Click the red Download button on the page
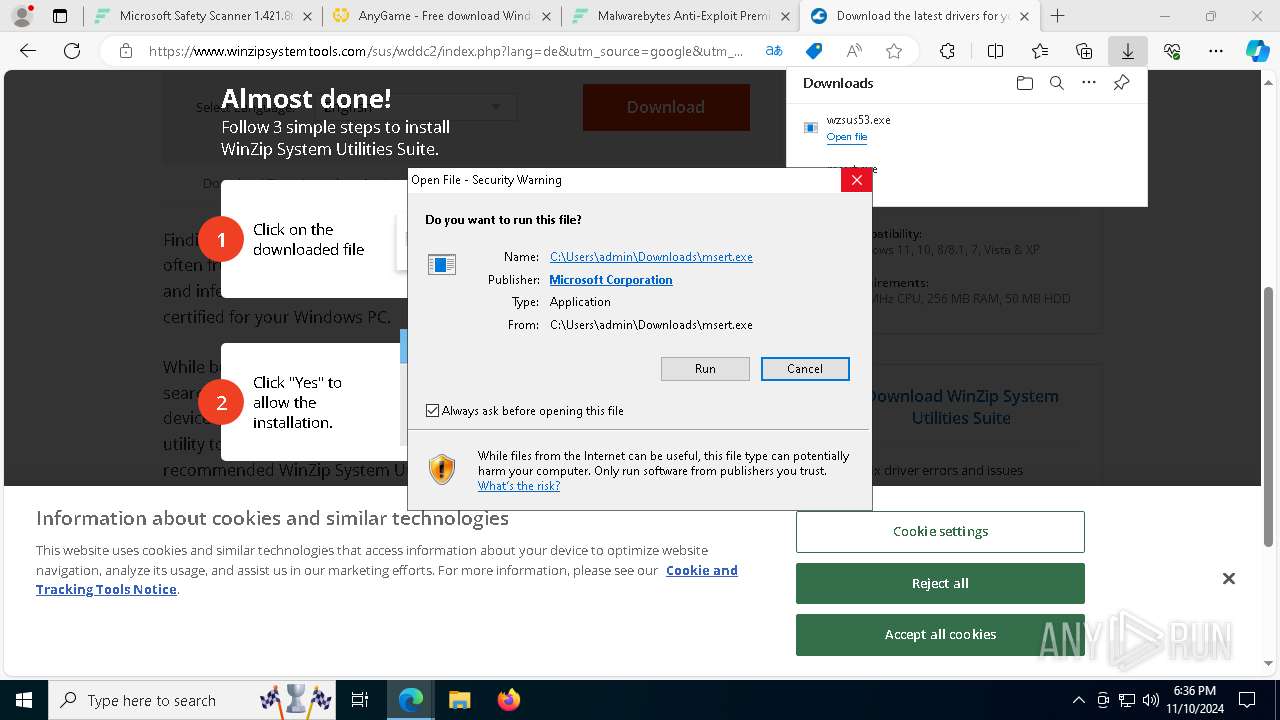The height and width of the screenshot is (720, 1280). coord(666,107)
